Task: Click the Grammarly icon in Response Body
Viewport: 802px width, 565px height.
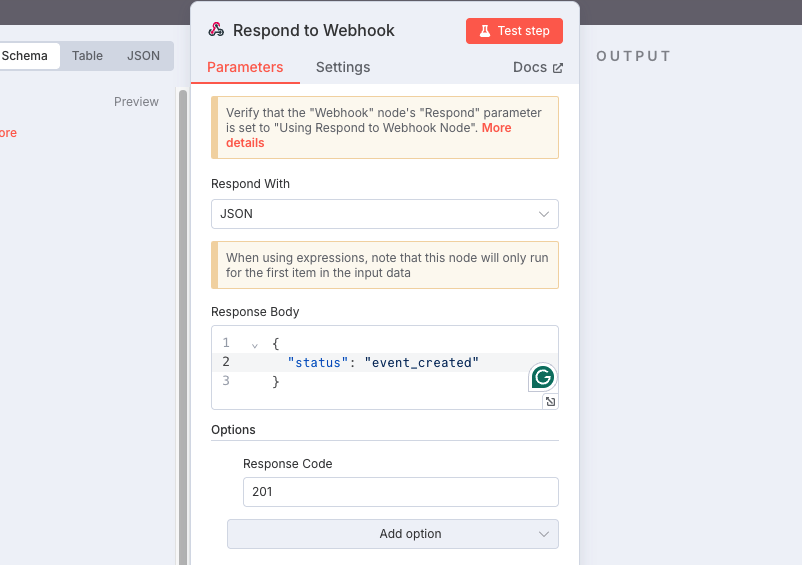Action: click(542, 377)
